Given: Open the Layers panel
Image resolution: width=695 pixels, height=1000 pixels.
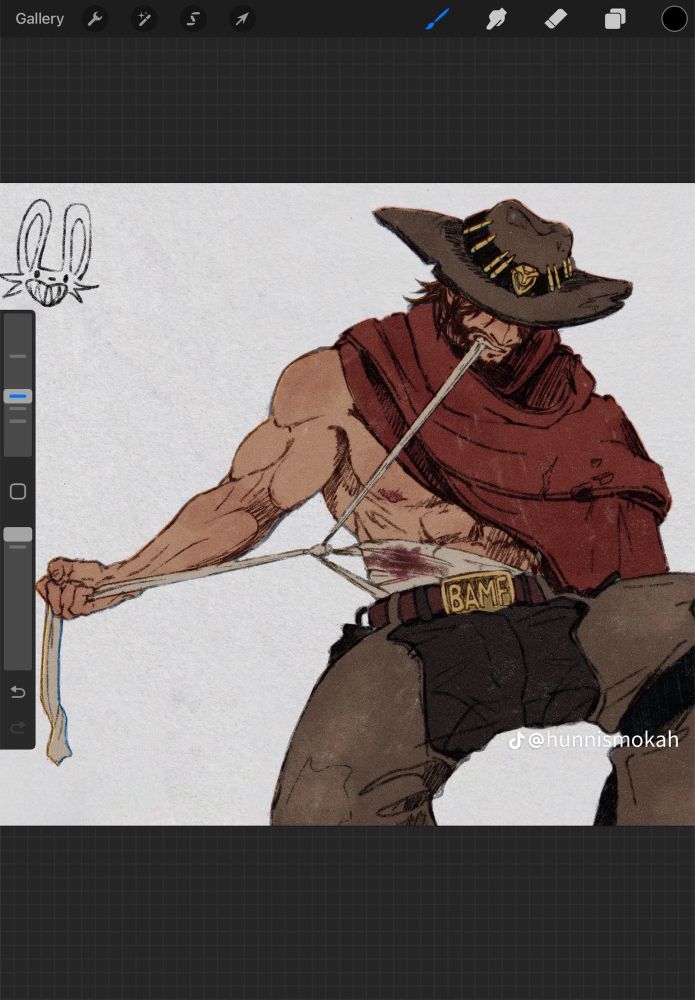Looking at the screenshot, I should coord(615,19).
